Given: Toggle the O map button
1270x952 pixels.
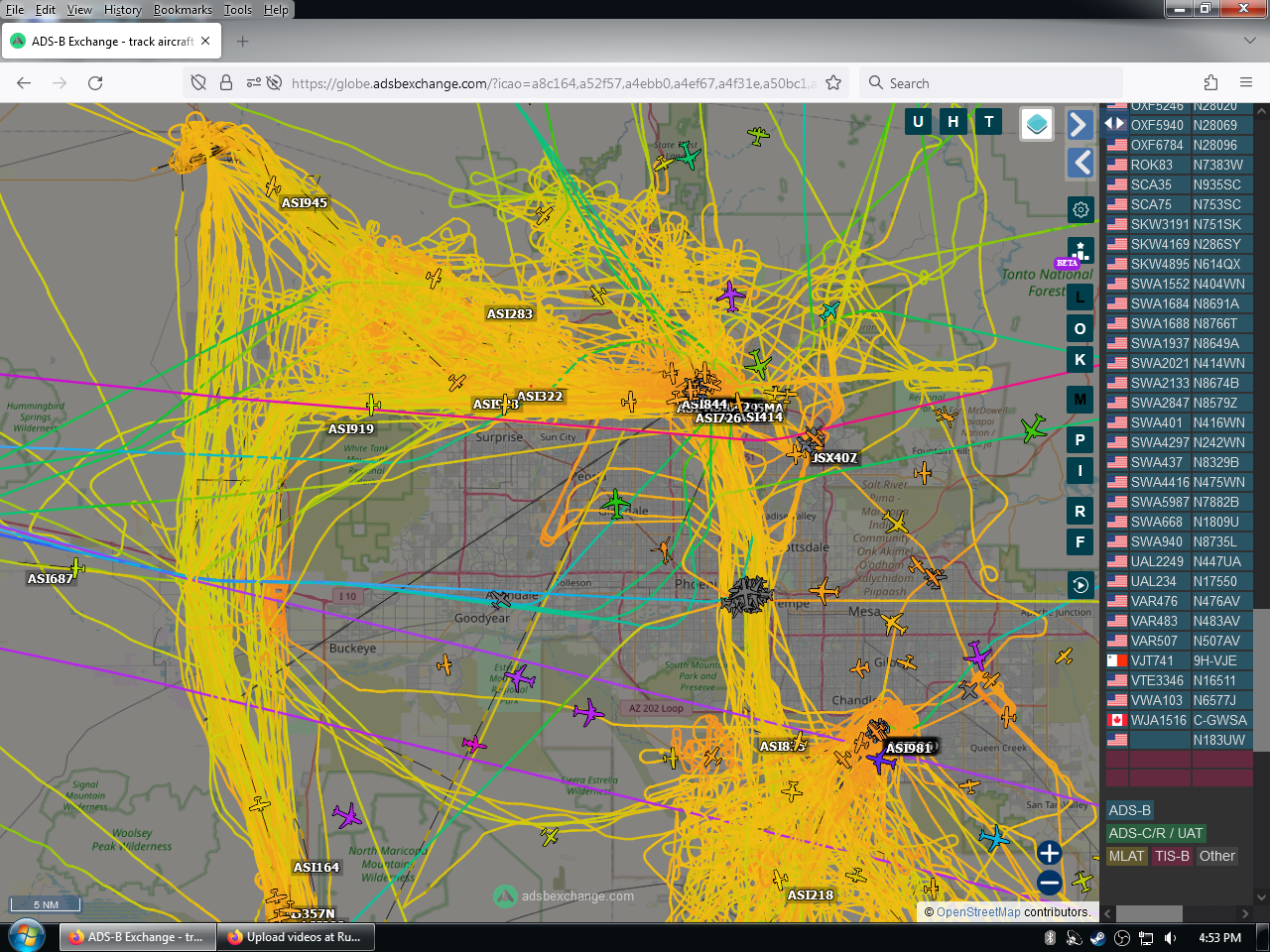Looking at the screenshot, I should tap(1080, 328).
